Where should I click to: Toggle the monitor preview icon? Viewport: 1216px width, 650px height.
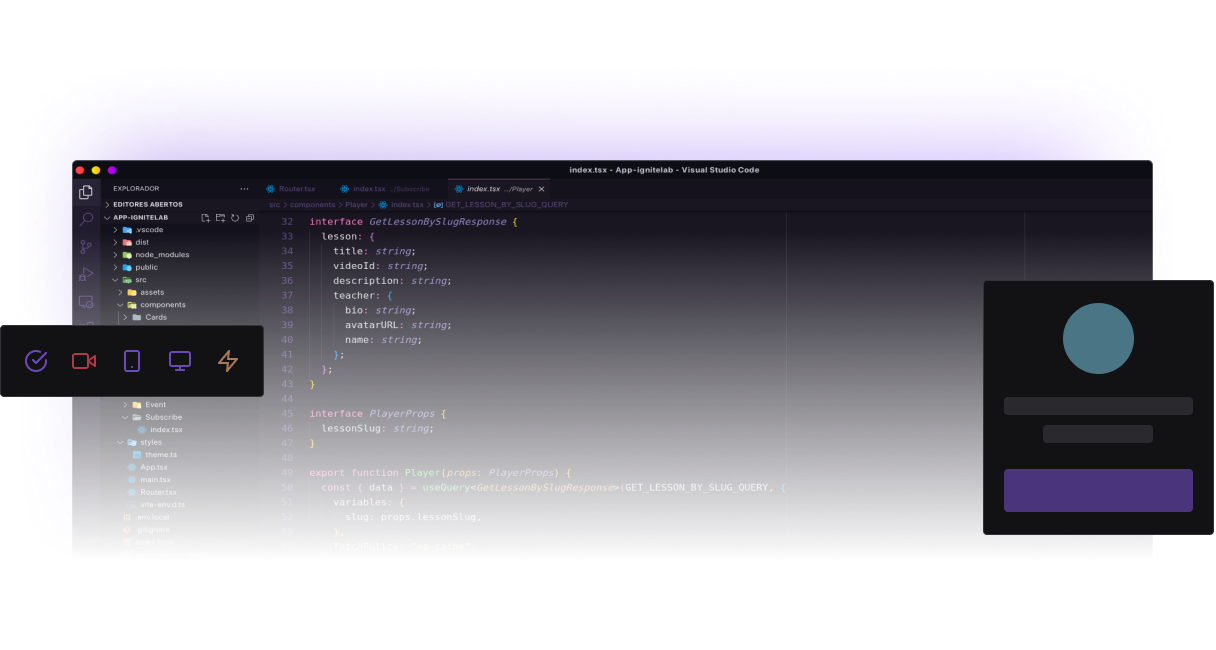point(180,361)
